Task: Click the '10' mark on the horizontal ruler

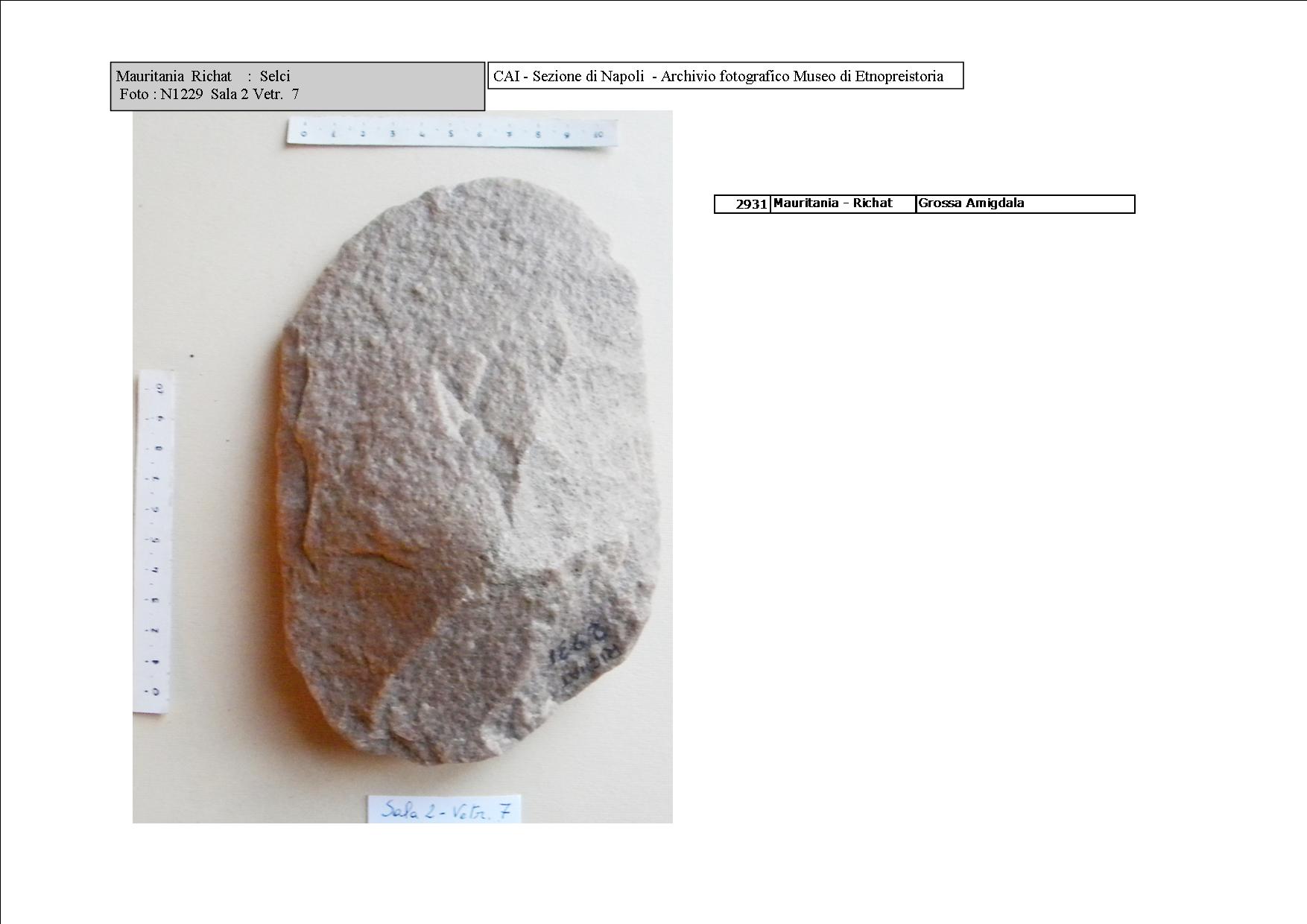Action: pos(600,135)
